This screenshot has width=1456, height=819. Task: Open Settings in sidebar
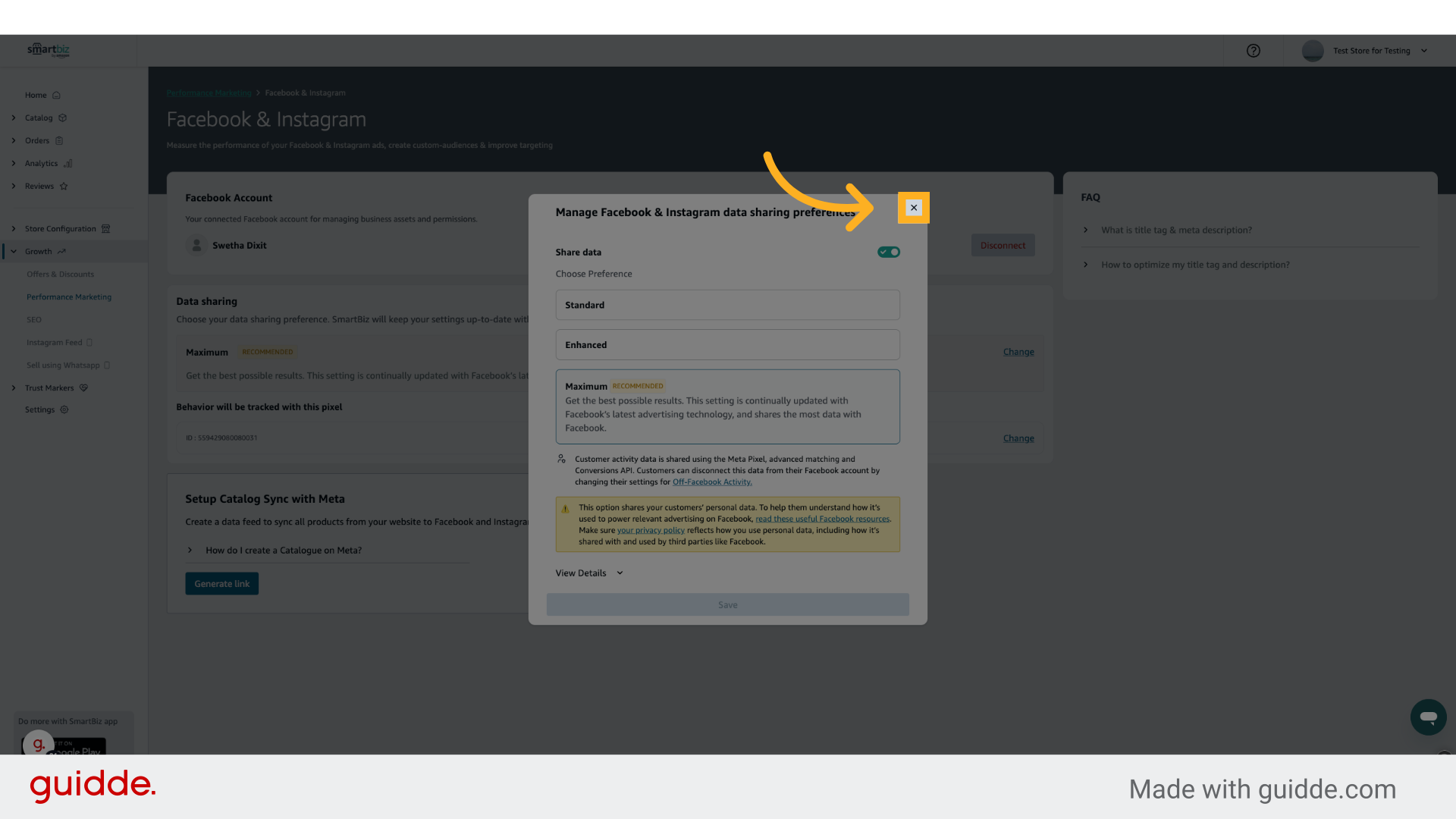pyautogui.click(x=39, y=410)
